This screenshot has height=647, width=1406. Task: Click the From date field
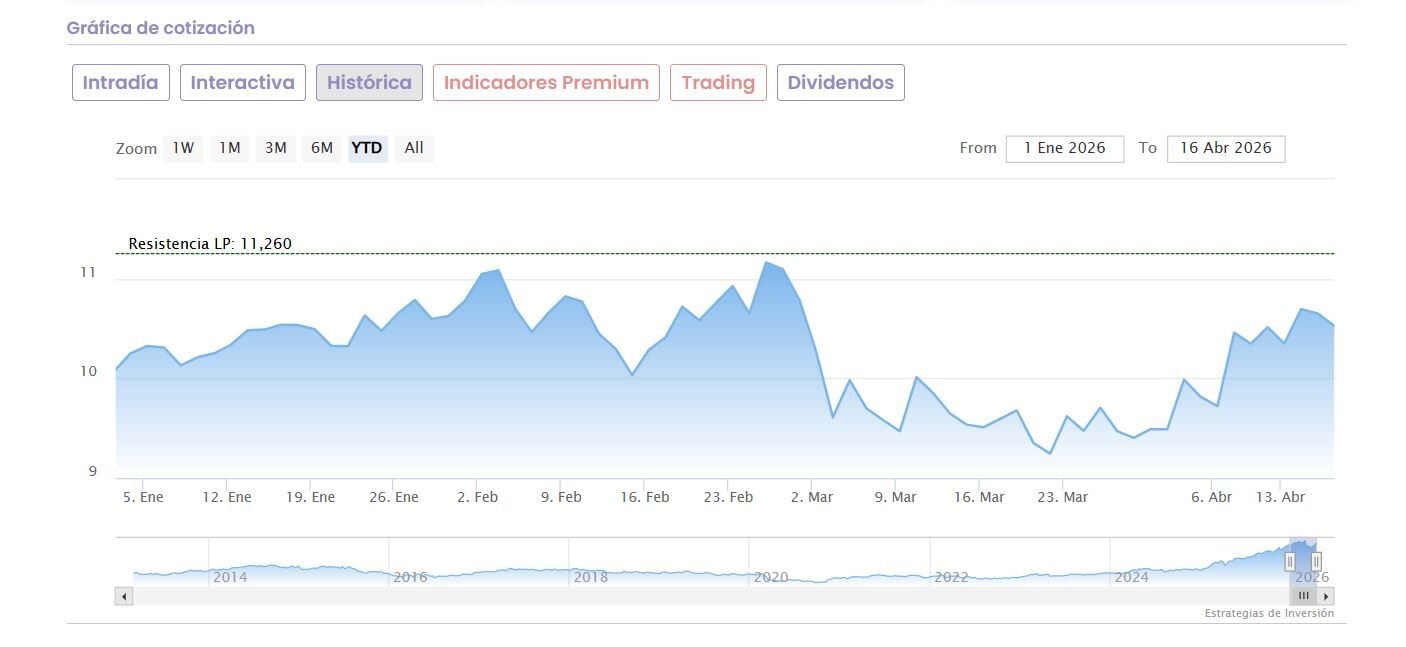tap(1064, 148)
